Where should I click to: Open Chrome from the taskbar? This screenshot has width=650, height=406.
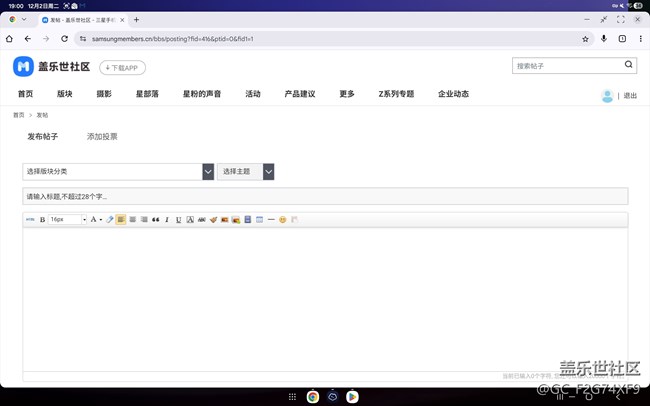[313, 397]
